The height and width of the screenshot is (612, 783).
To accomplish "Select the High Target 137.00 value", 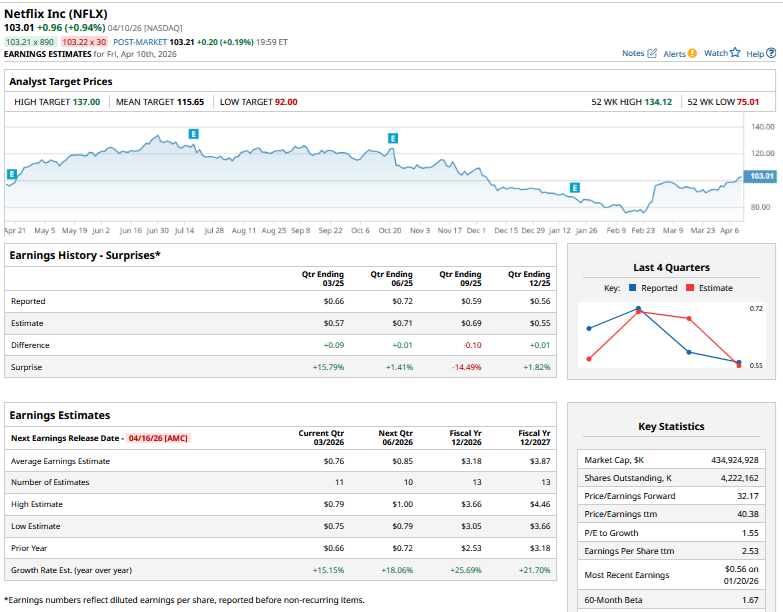I will pyautogui.click(x=86, y=102).
